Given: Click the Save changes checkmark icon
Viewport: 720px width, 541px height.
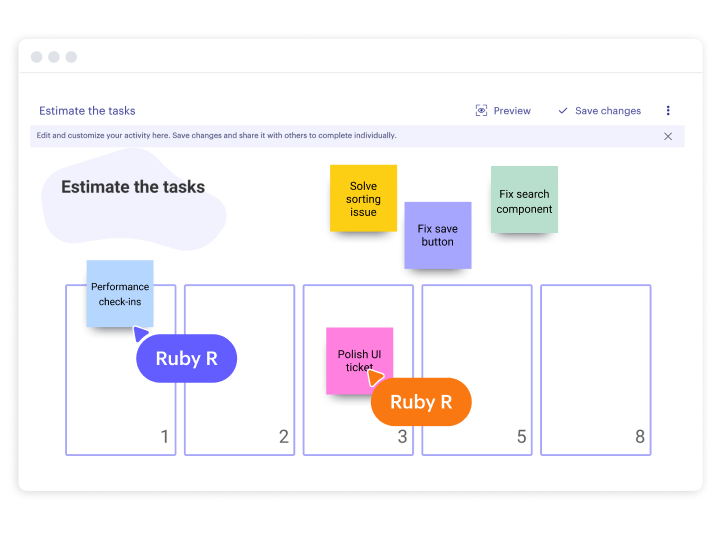Looking at the screenshot, I should click(563, 111).
